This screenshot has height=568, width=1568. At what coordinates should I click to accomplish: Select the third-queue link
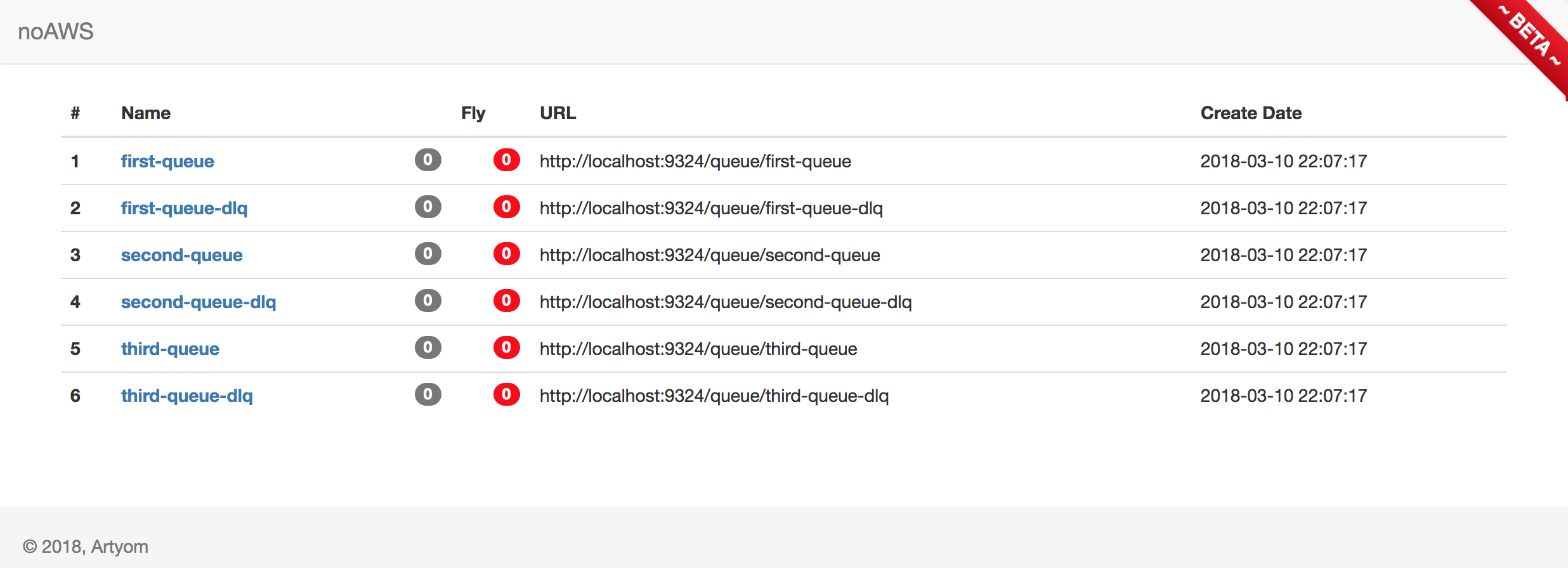pos(170,349)
